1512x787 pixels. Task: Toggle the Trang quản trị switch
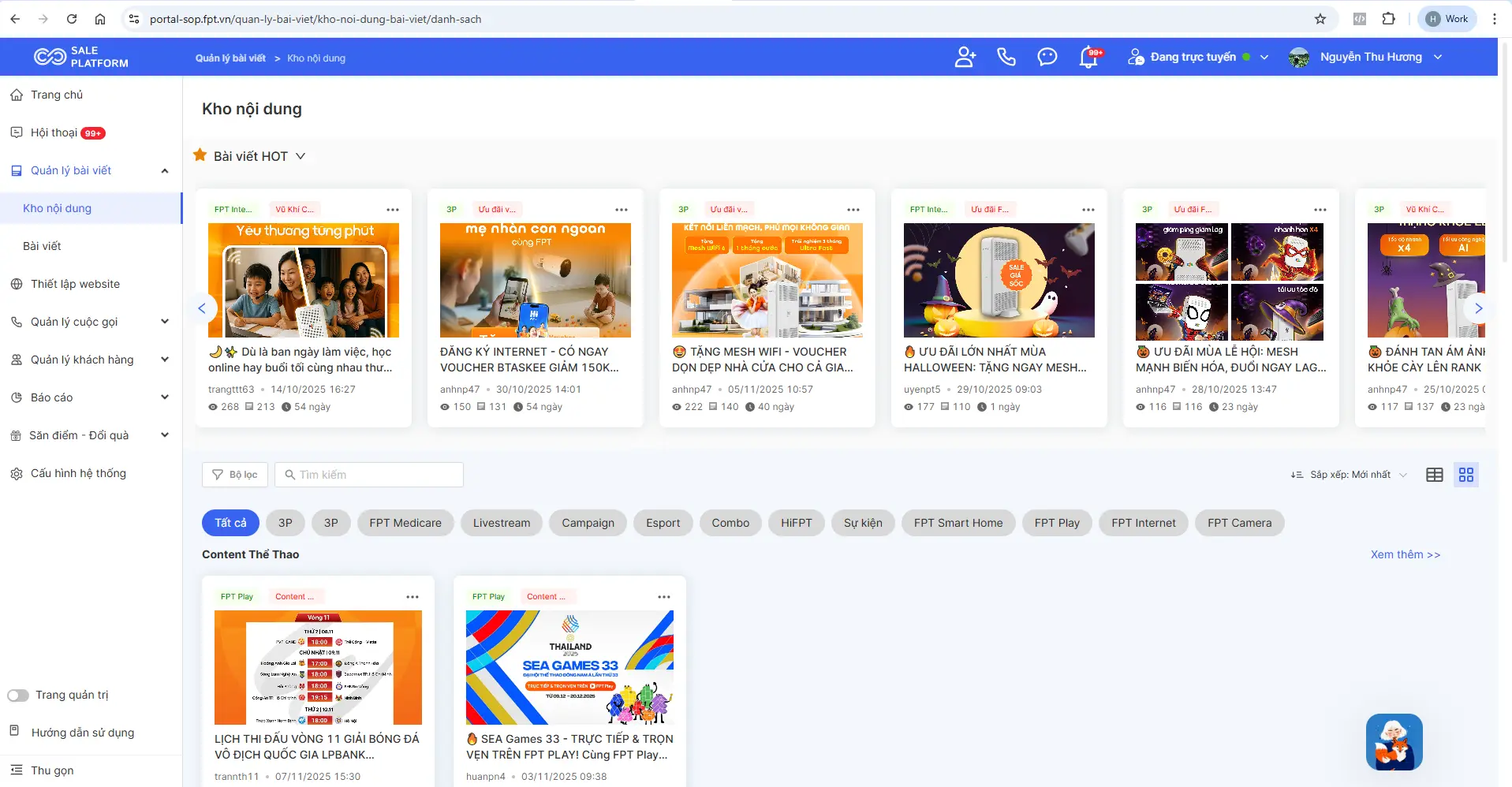click(x=18, y=696)
